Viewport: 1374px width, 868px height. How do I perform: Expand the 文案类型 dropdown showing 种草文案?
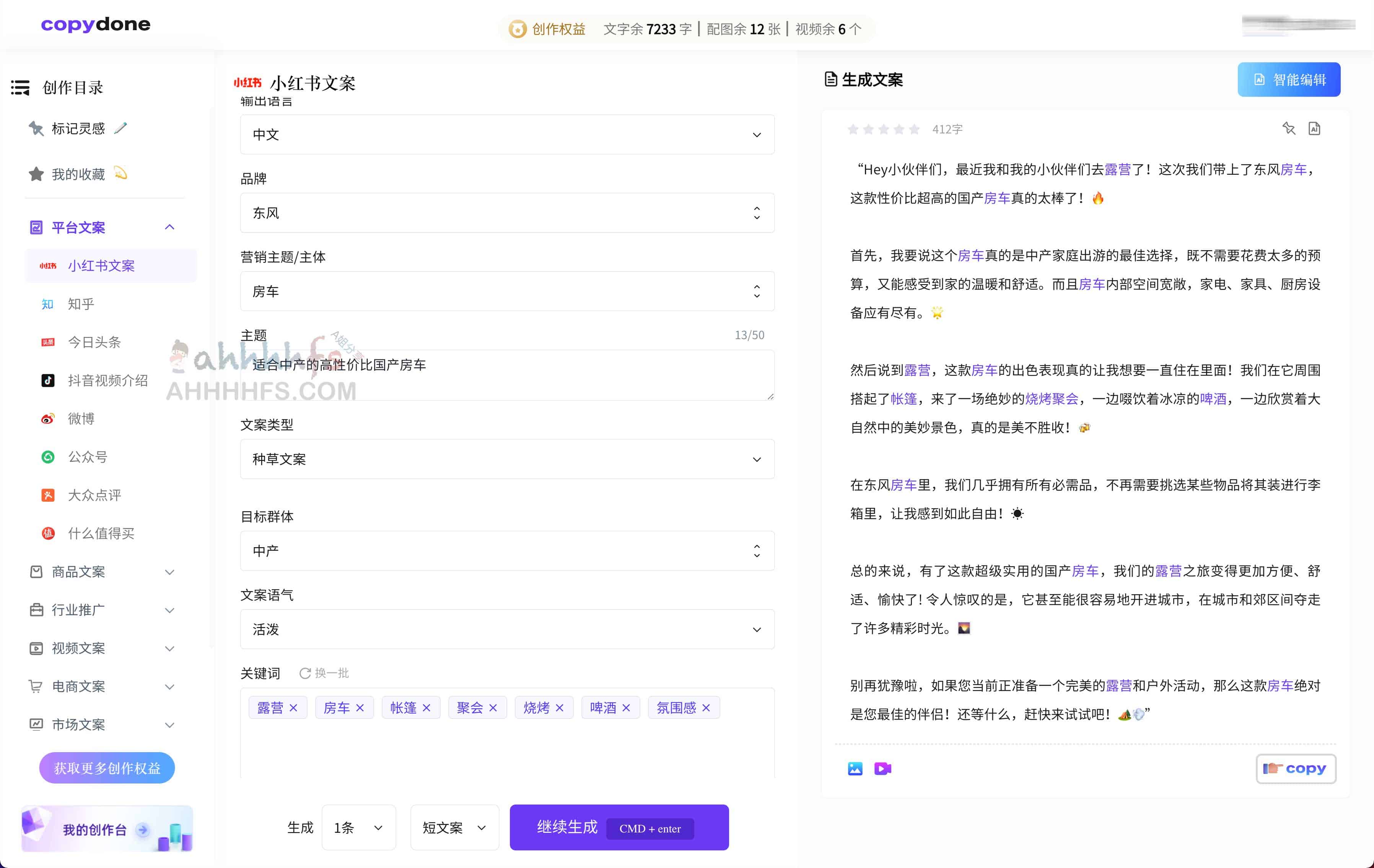(x=757, y=459)
